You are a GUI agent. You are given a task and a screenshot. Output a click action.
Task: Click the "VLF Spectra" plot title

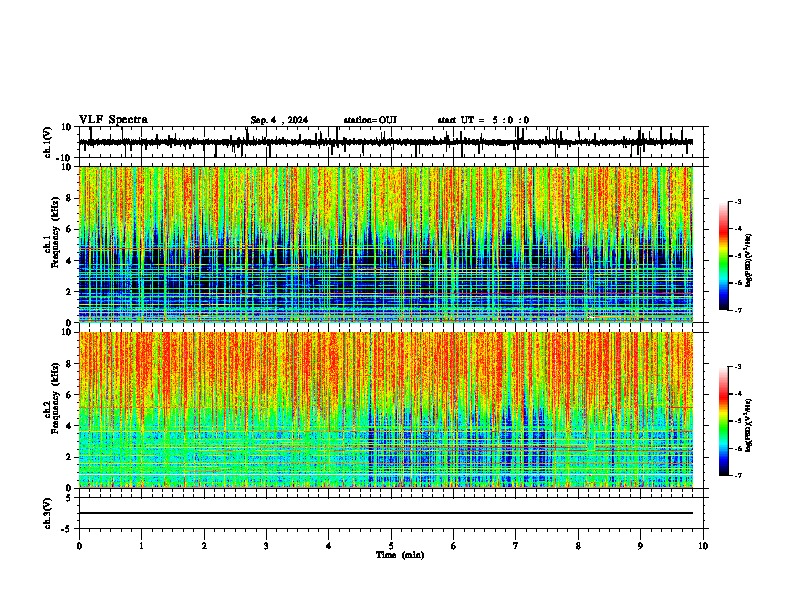(113, 120)
